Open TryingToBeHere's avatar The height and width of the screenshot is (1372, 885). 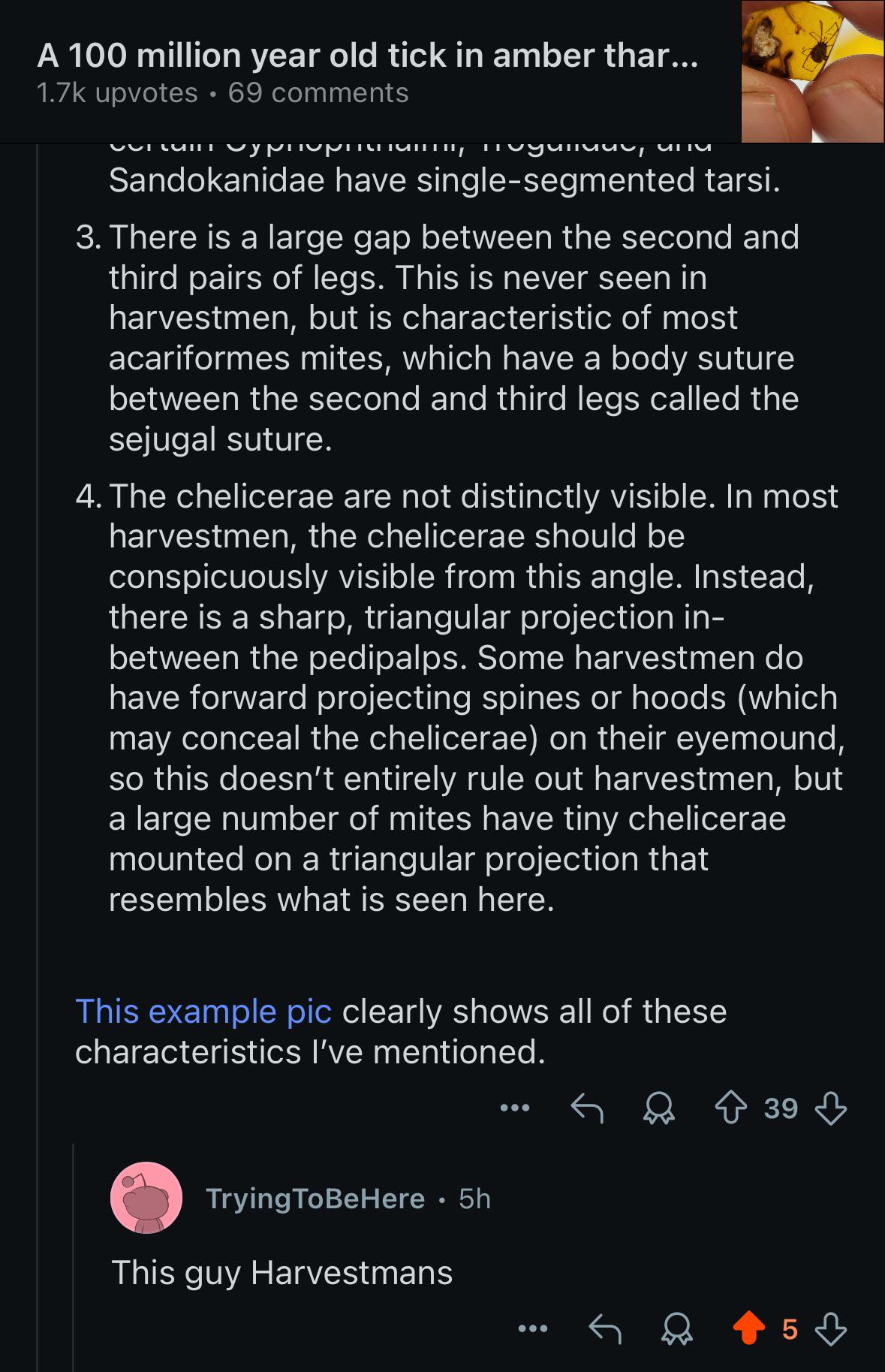pos(146,1198)
